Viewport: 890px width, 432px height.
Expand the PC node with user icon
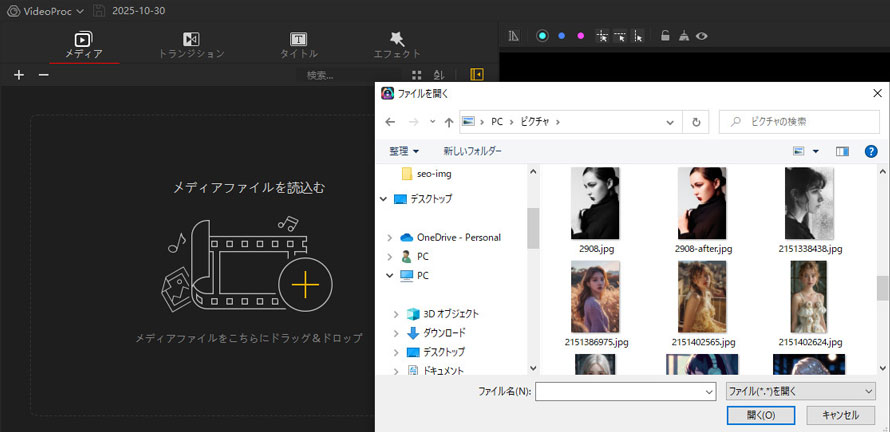tap(389, 257)
